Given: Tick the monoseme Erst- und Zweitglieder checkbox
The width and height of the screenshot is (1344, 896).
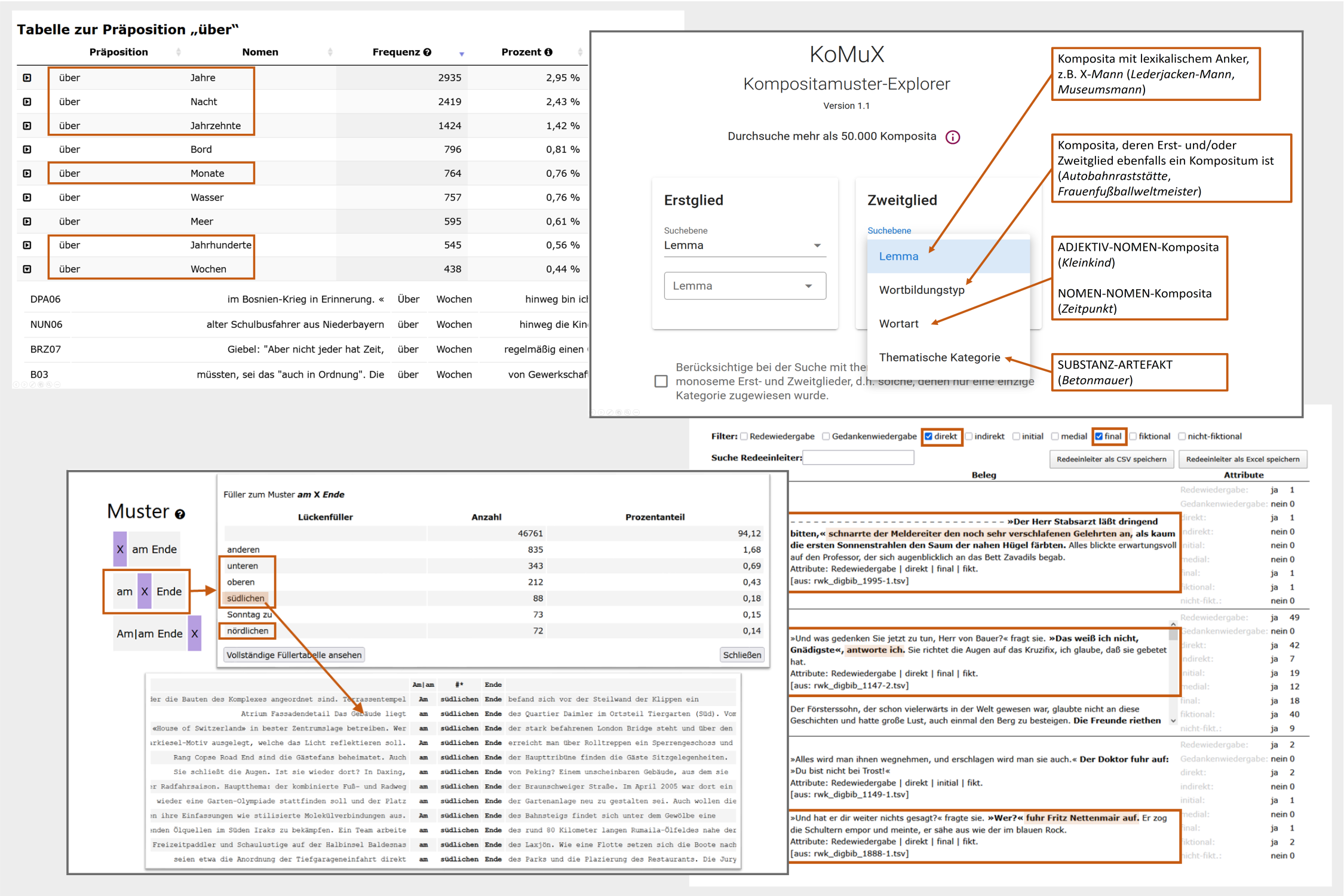Looking at the screenshot, I should 661,381.
